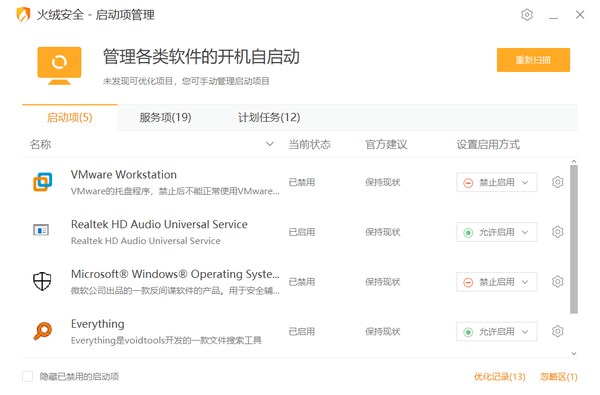Click 保持现状 suggestion in Realtek row

pos(383,232)
